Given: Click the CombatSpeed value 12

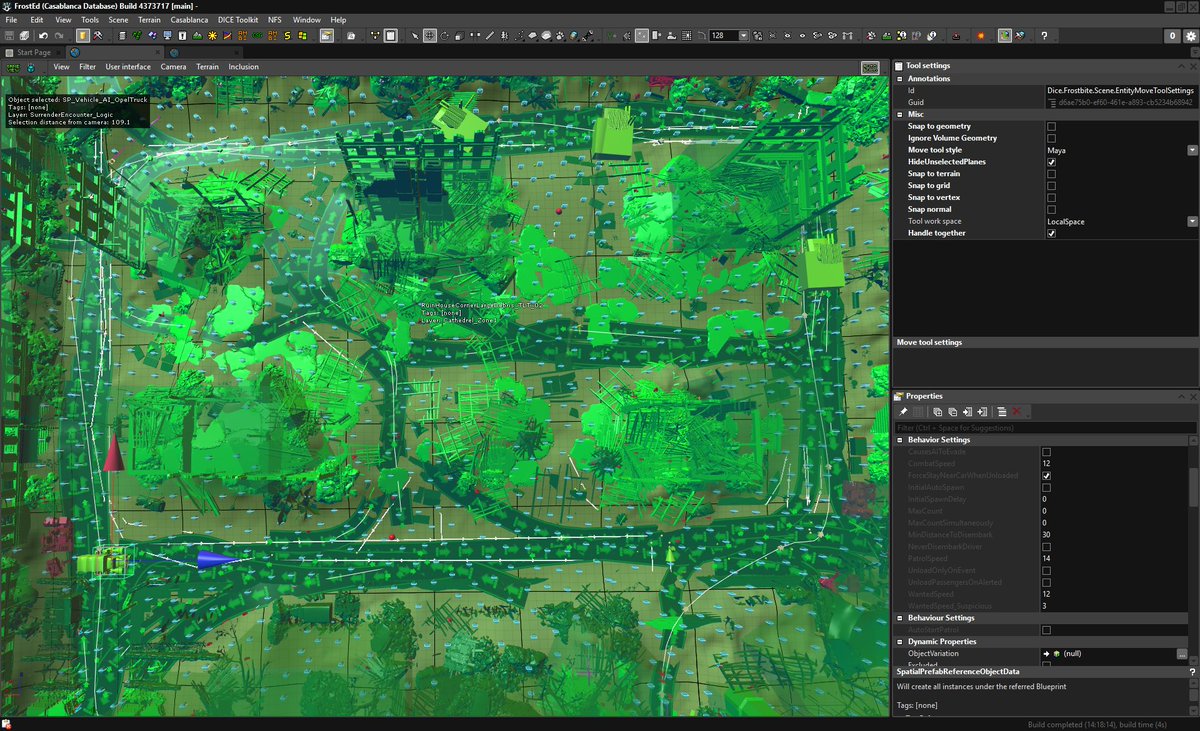Looking at the screenshot, I should 1046,464.
